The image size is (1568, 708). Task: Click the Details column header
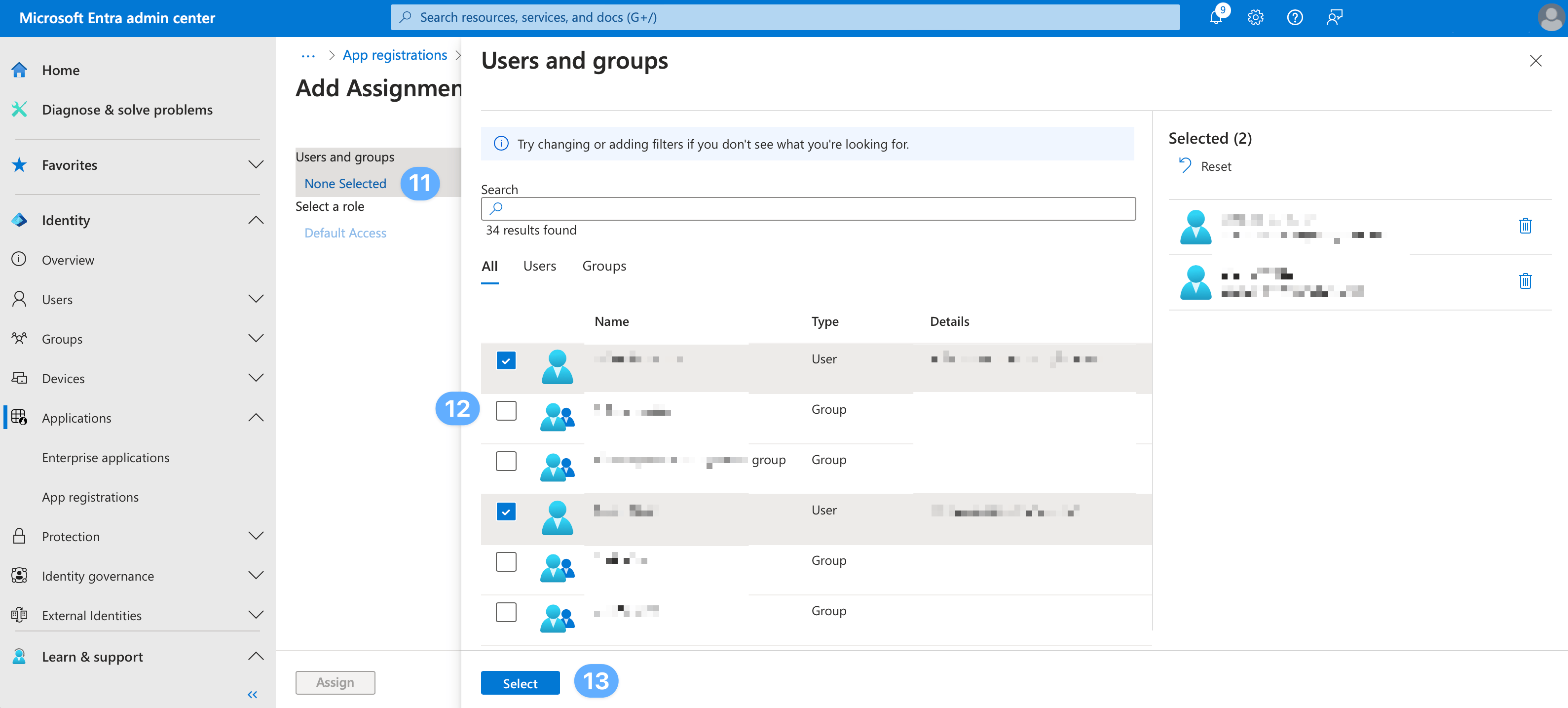[949, 321]
